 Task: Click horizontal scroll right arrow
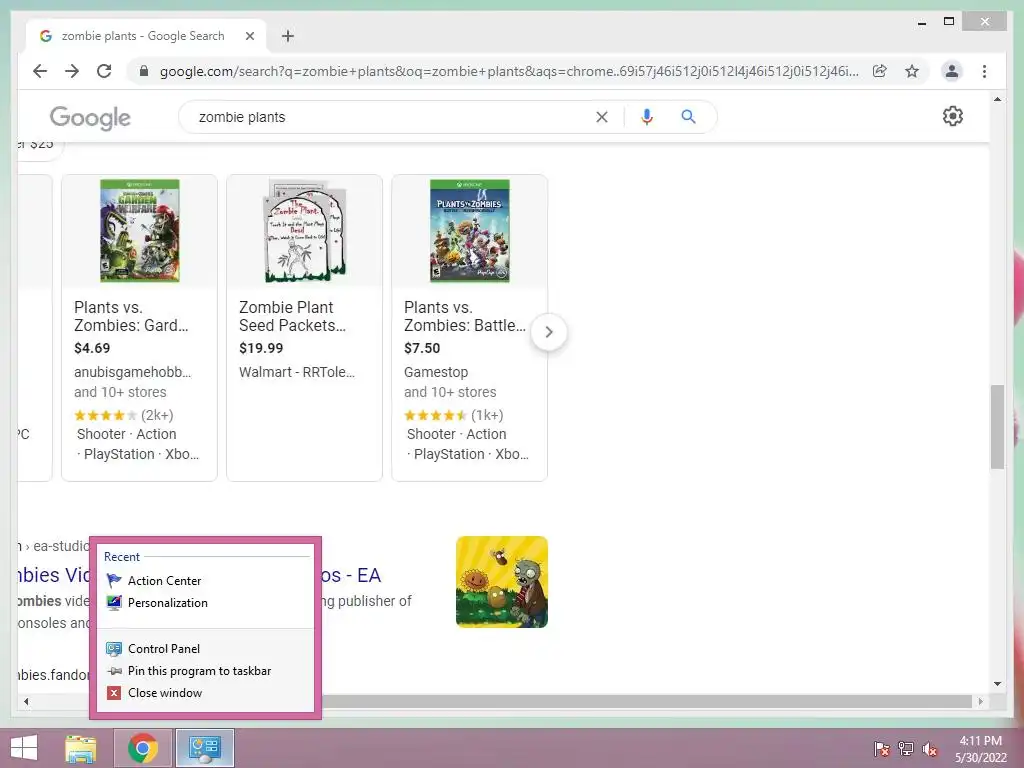[x=980, y=701]
